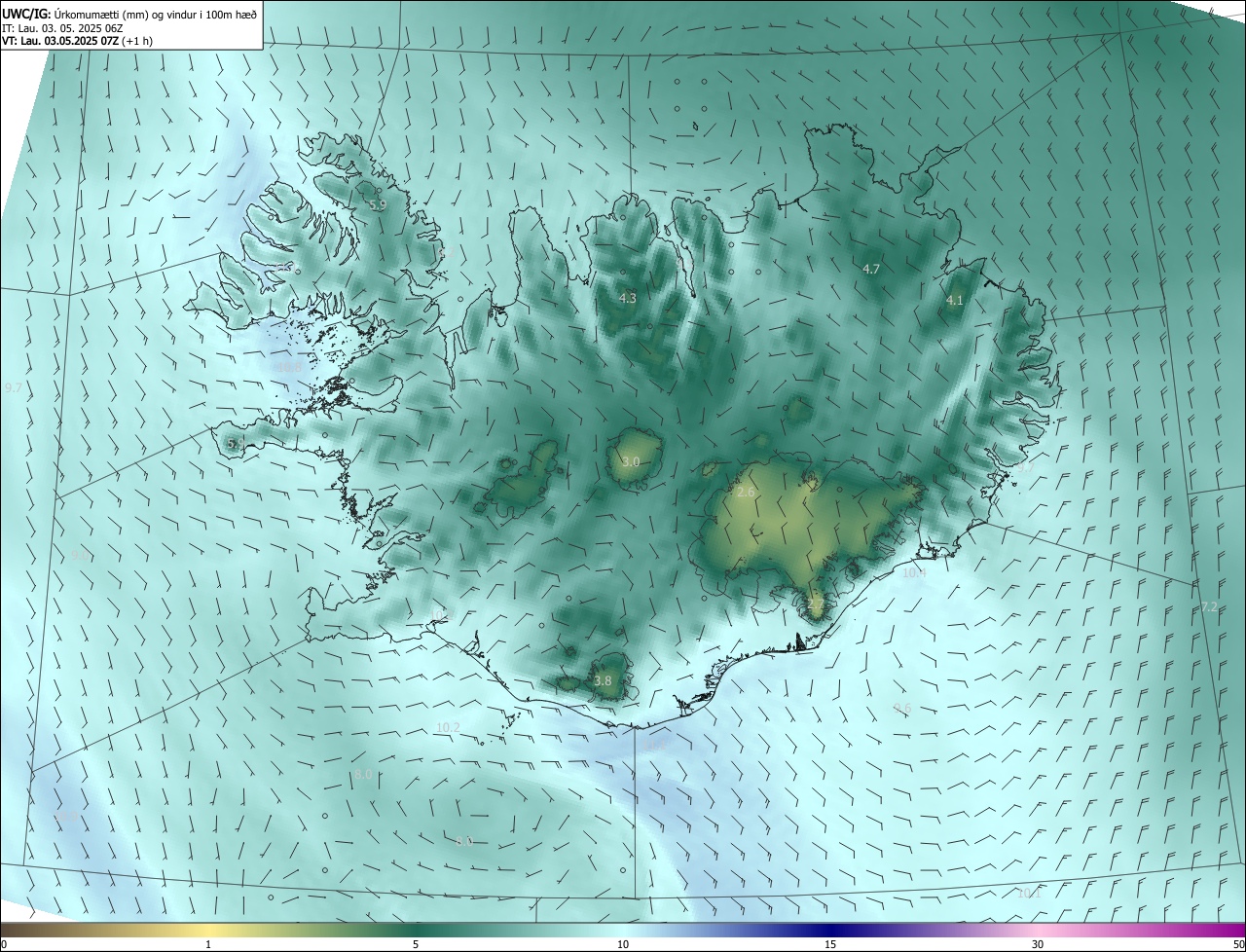Click the 10.1 value near the bottom edge
The width and height of the screenshot is (1246, 952).
pyautogui.click(x=1029, y=893)
